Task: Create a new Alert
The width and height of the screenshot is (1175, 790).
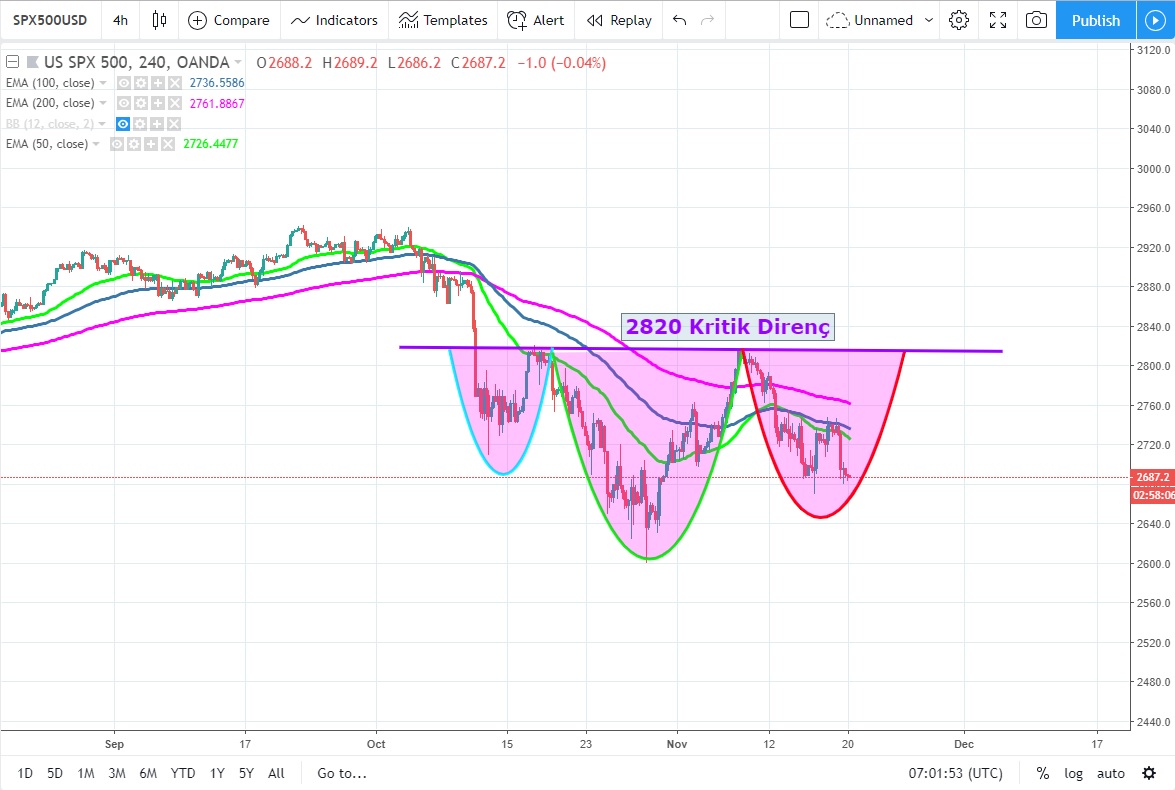Action: [536, 20]
